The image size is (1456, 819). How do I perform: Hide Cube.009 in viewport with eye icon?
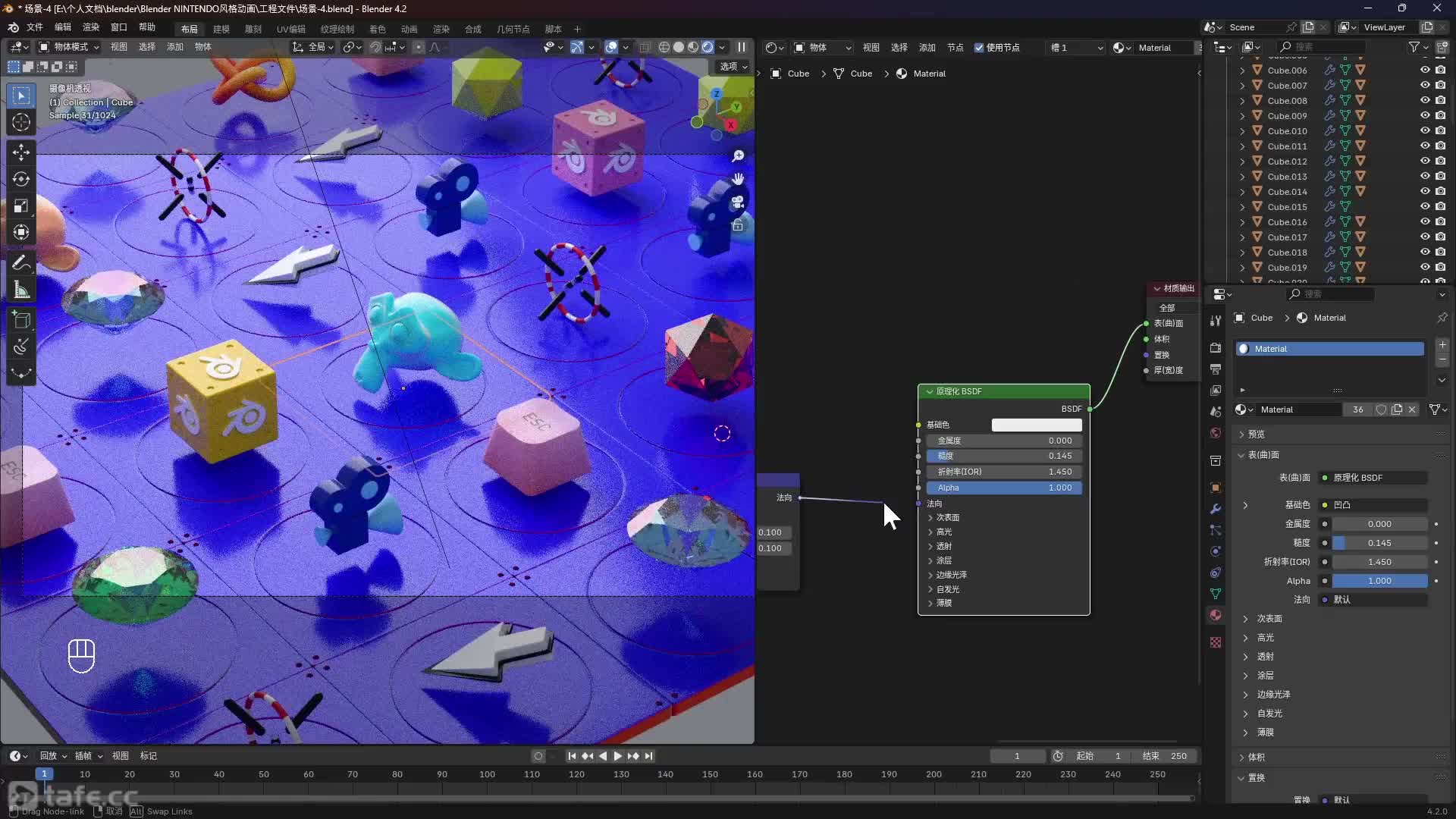pyautogui.click(x=1425, y=115)
